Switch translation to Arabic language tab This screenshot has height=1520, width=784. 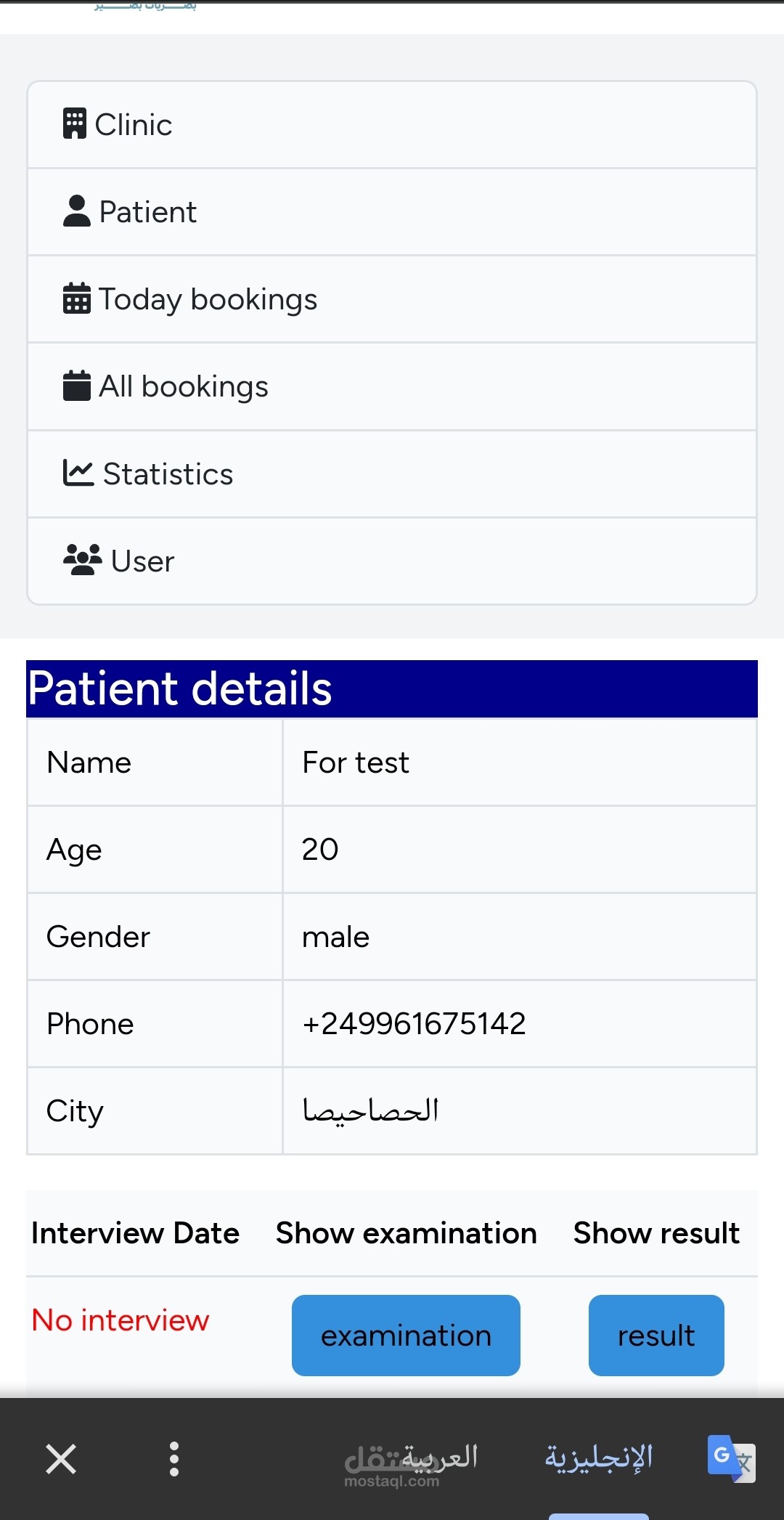pyautogui.click(x=440, y=1457)
